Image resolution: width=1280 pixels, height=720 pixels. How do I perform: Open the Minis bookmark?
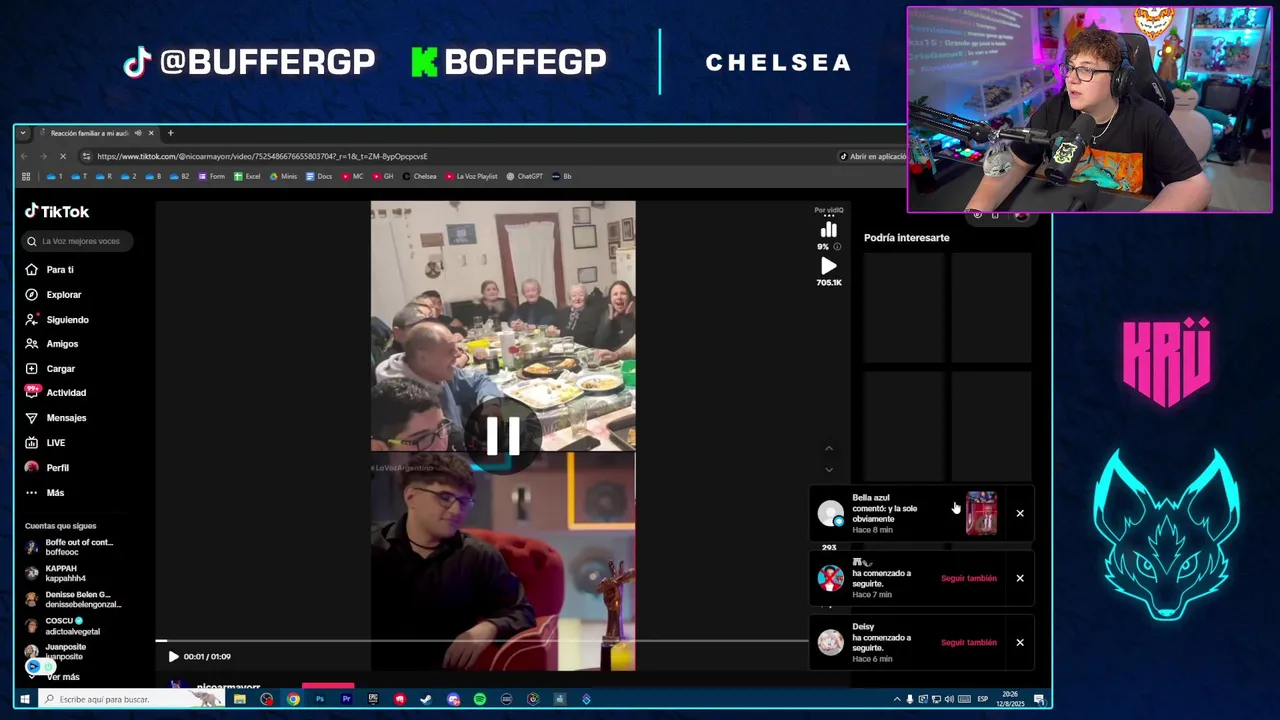tap(283, 177)
